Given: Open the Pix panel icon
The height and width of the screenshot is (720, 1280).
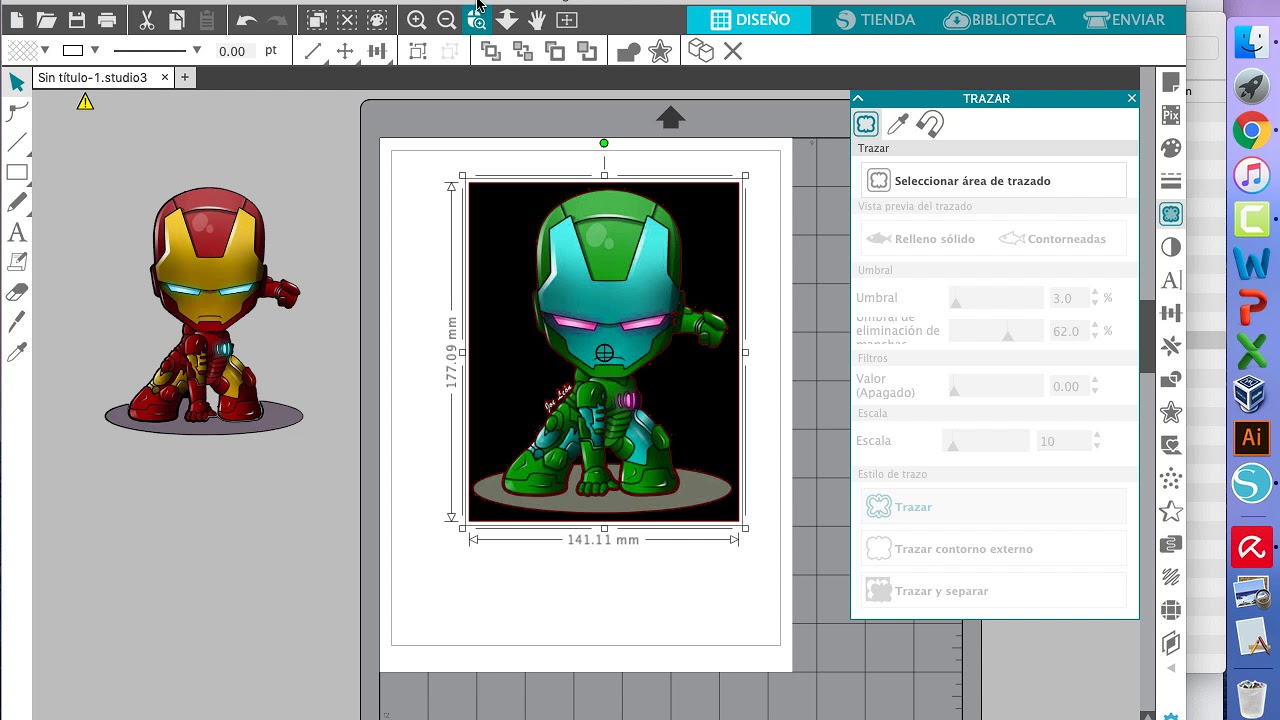Looking at the screenshot, I should tap(1171, 116).
